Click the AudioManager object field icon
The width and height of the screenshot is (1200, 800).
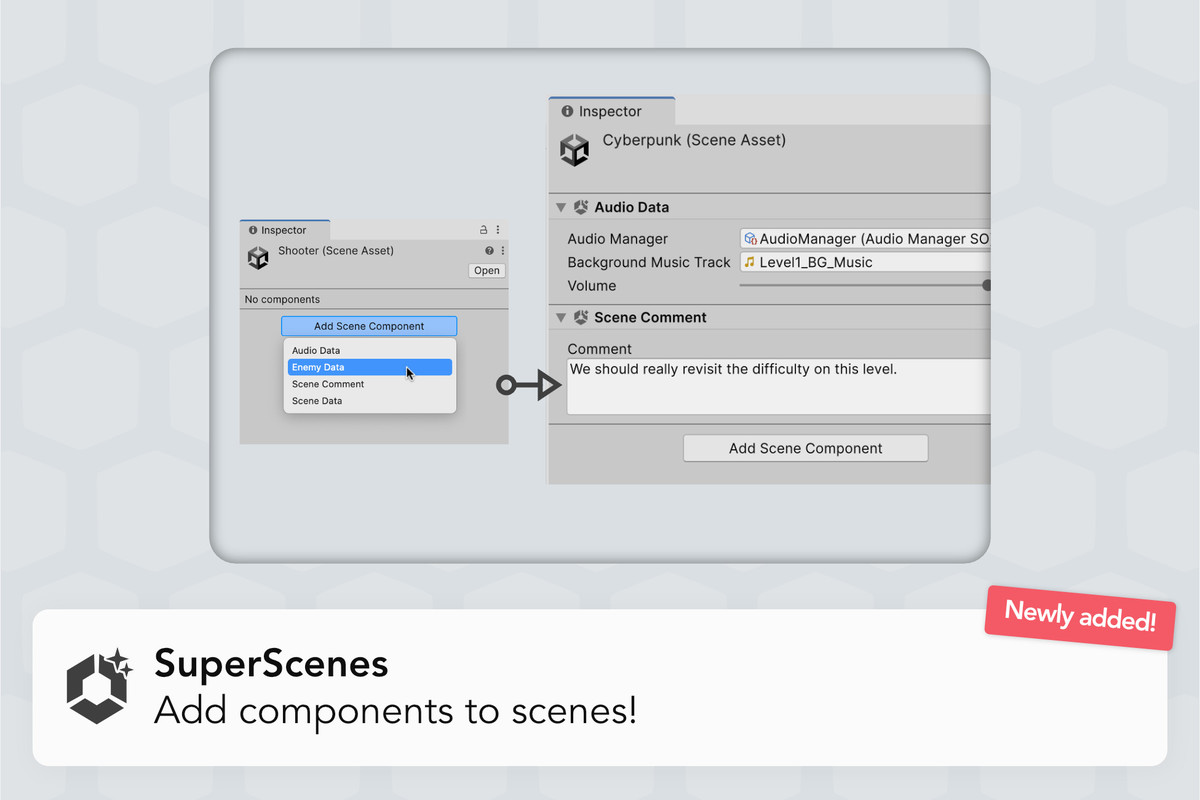click(750, 239)
